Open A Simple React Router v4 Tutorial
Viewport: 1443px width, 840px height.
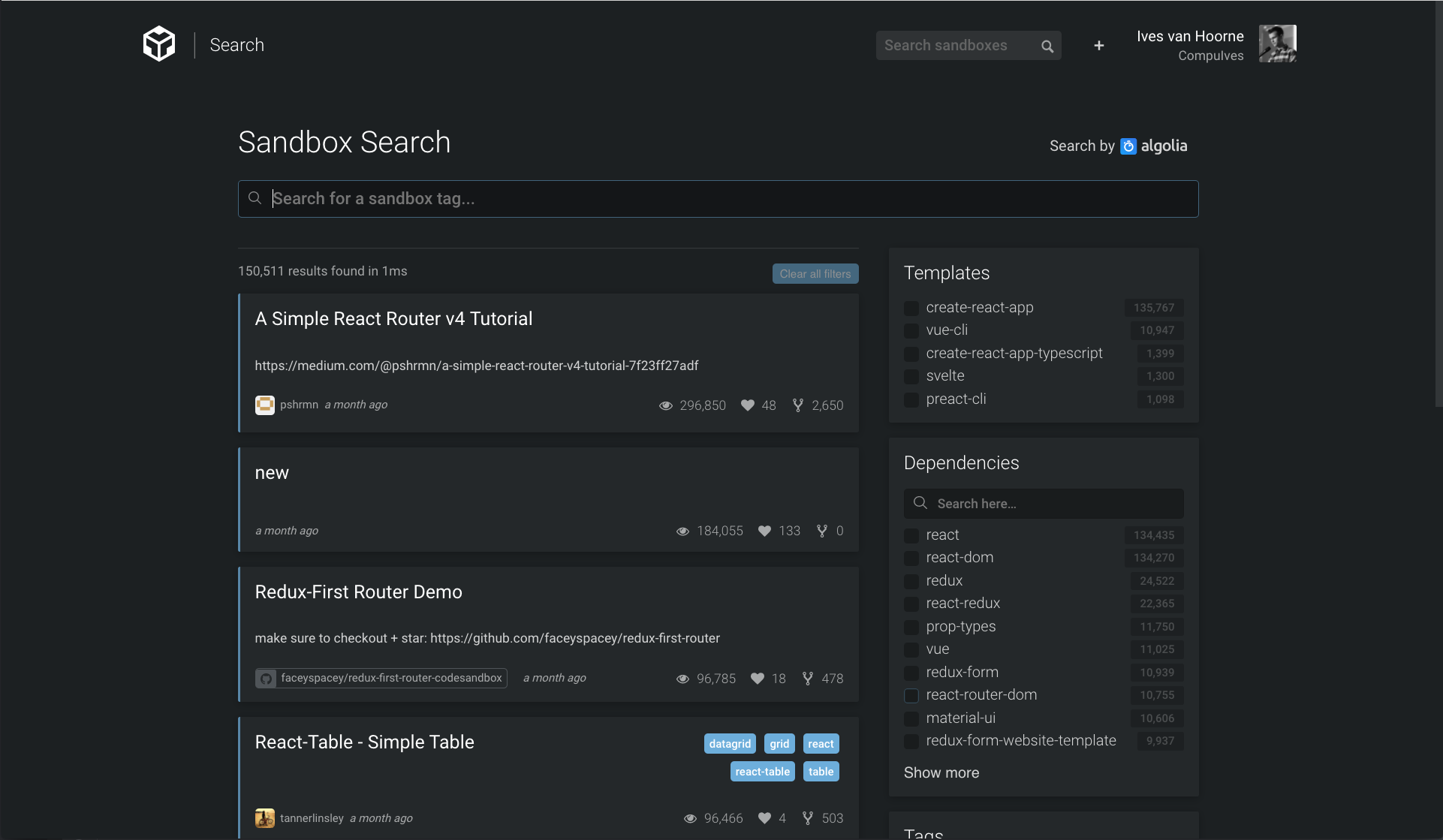[393, 319]
